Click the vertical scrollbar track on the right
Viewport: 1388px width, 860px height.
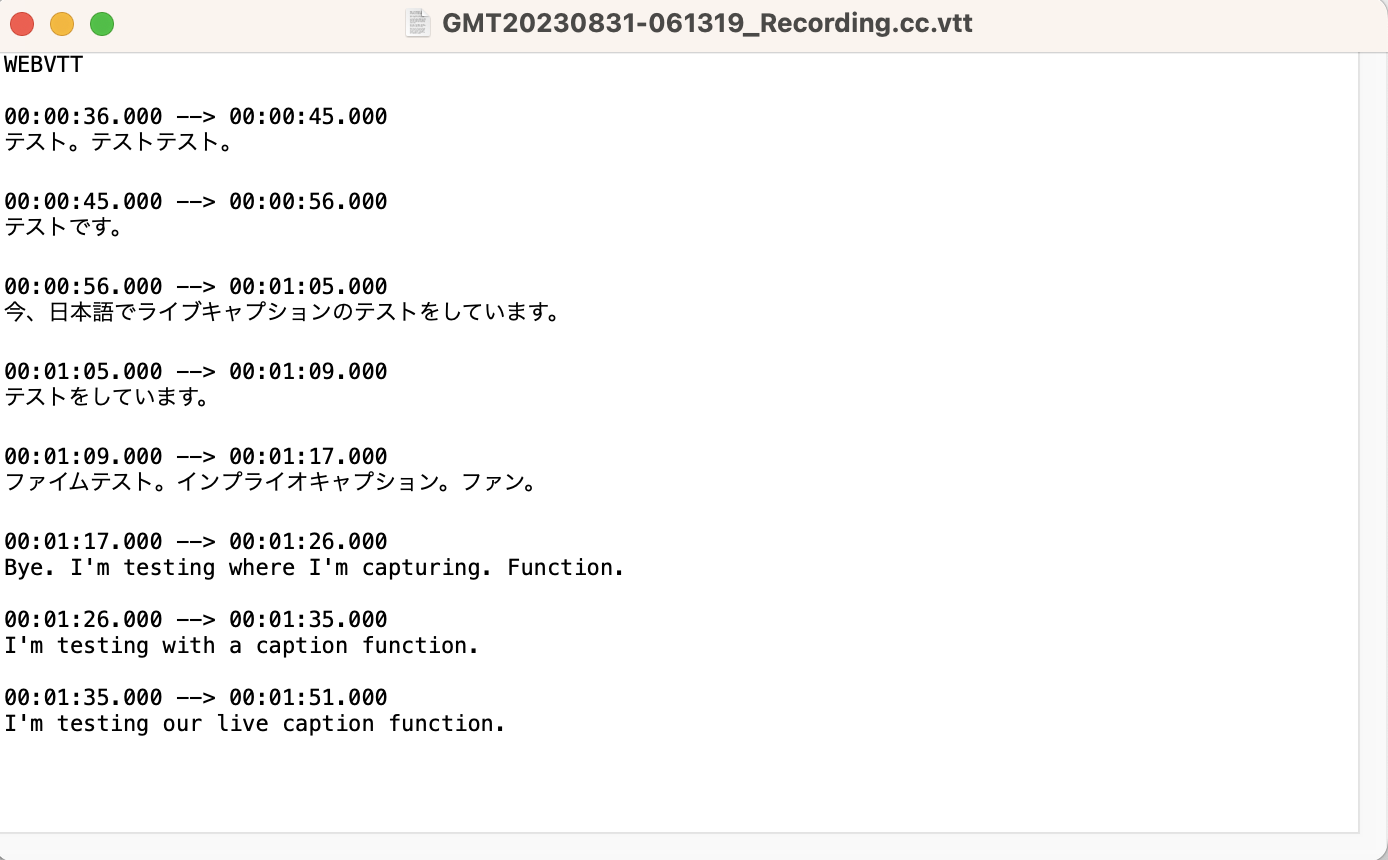1372,440
